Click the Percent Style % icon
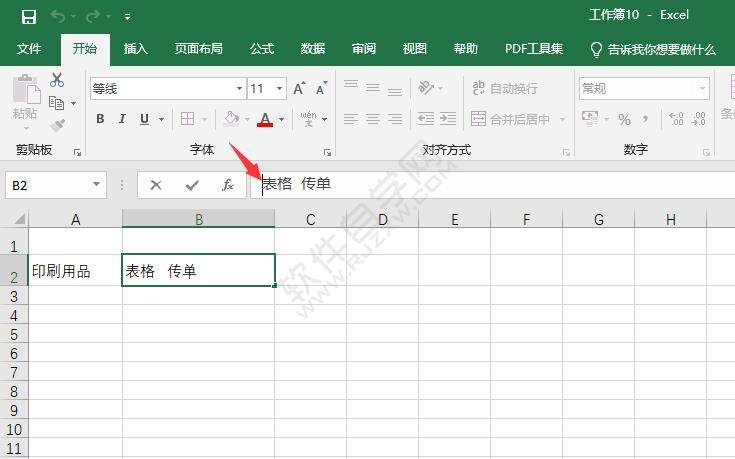735x459 pixels. (624, 120)
